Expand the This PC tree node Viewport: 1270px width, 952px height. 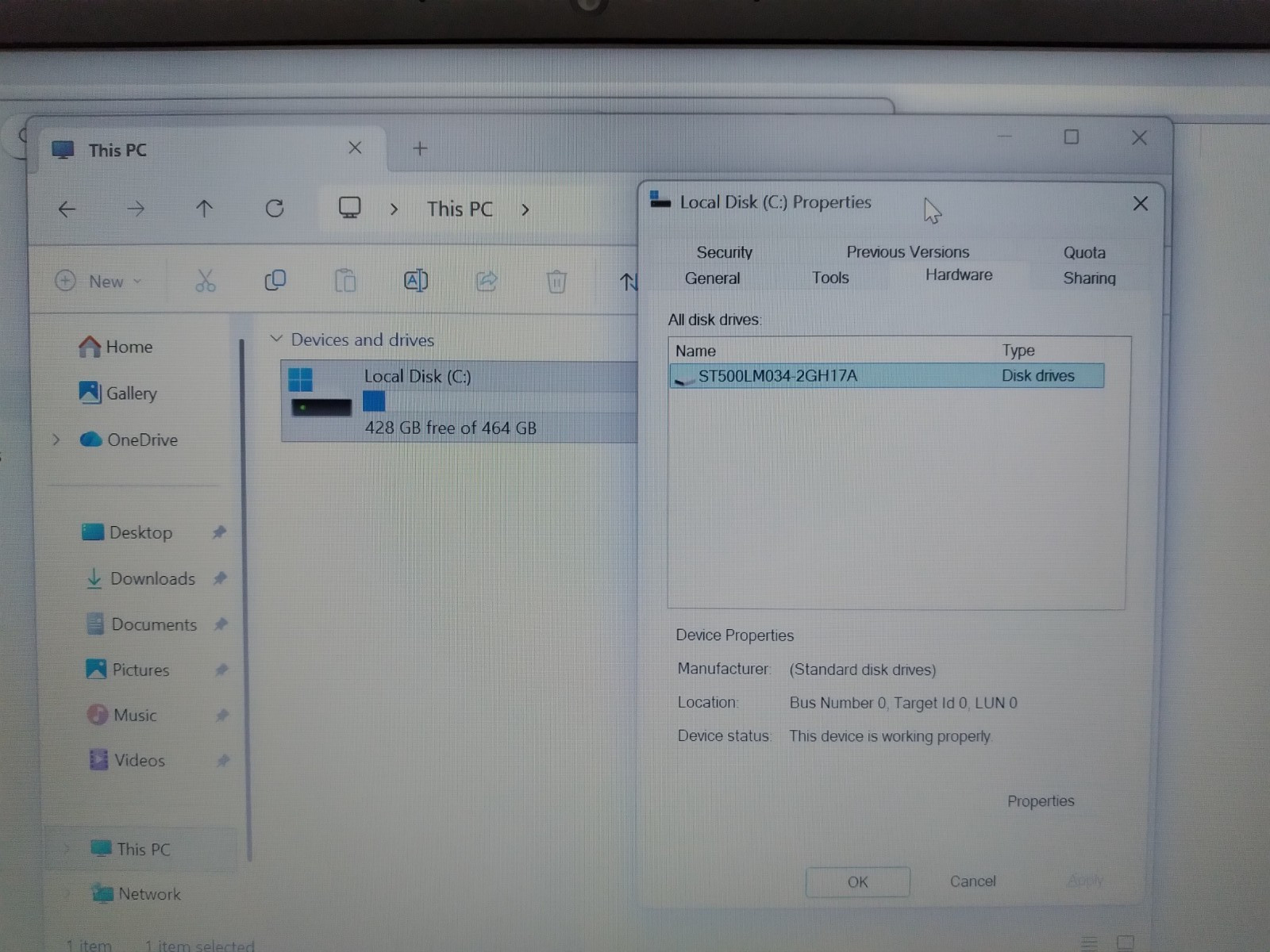(67, 849)
